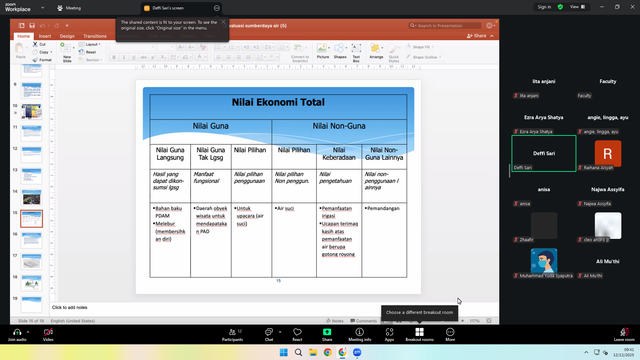
Task: Open the Zoom Workplace dropdown arrow
Action: click(42, 8)
